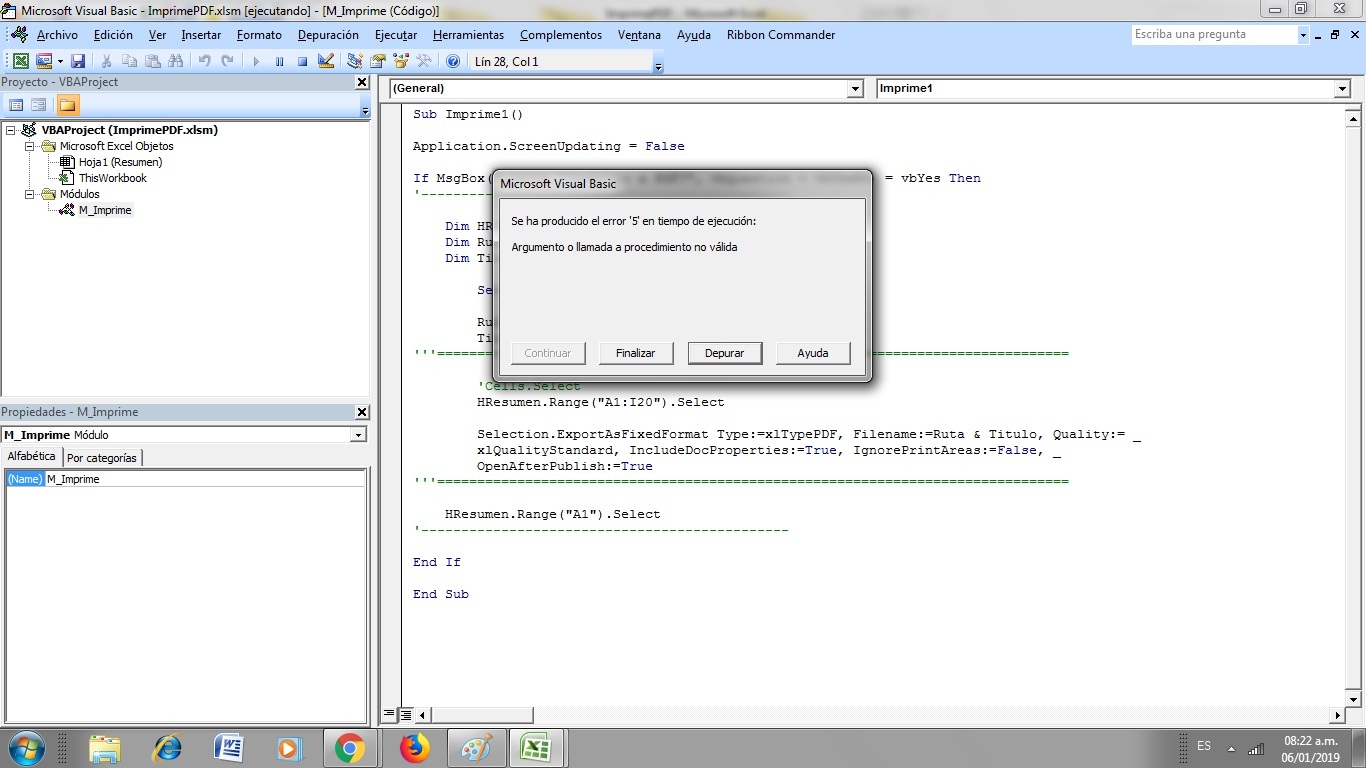Open the Properties Window toolbar icon

[x=378, y=61]
